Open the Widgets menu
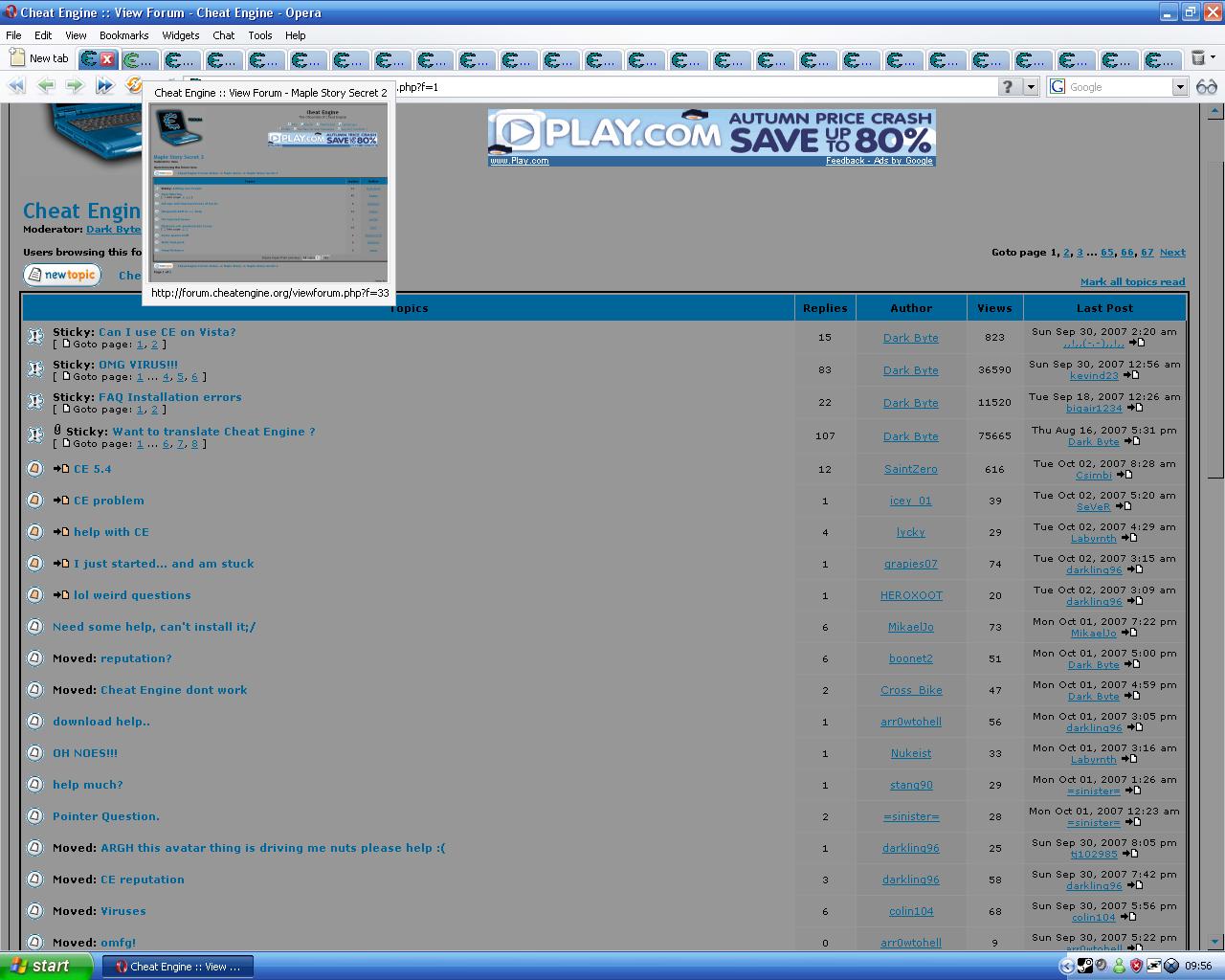 tap(180, 35)
